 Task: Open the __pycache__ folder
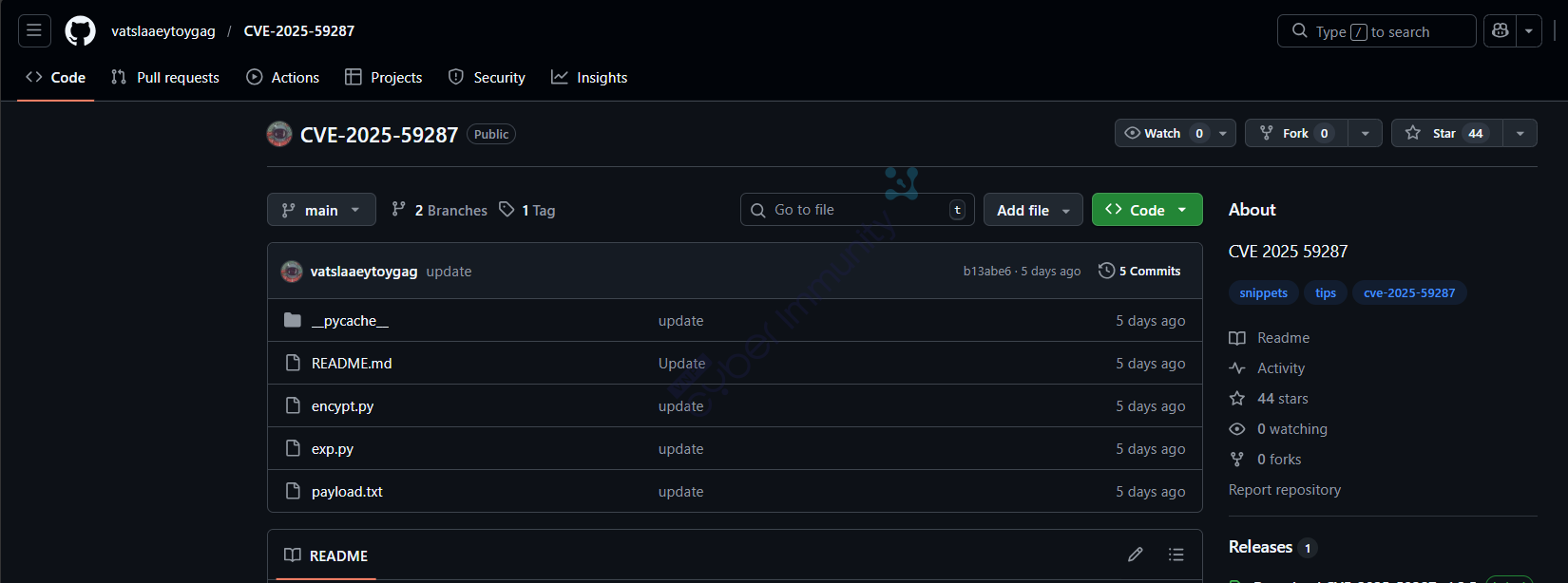click(x=350, y=321)
